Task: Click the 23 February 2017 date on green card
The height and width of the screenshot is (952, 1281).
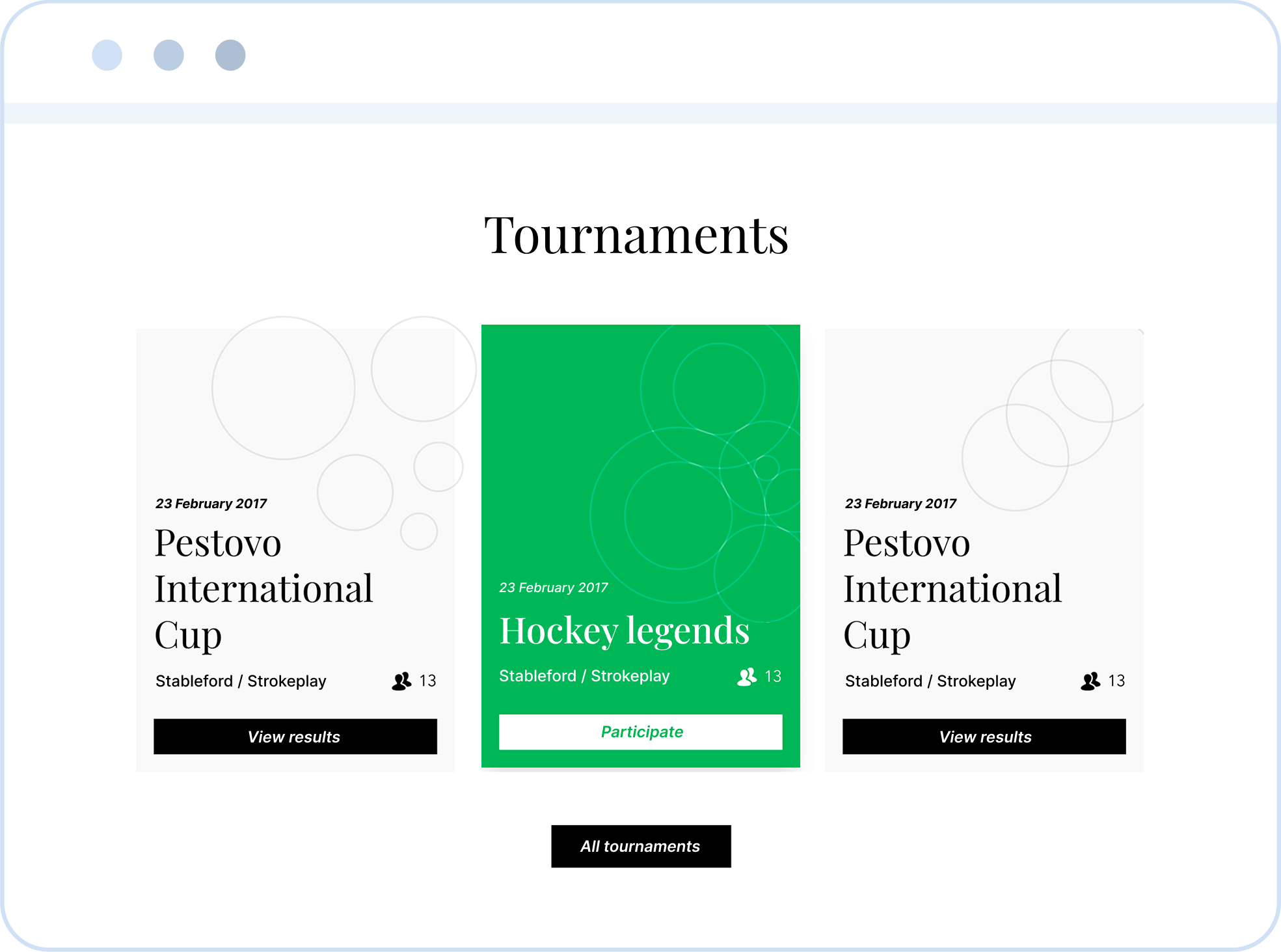Action: pyautogui.click(x=553, y=588)
